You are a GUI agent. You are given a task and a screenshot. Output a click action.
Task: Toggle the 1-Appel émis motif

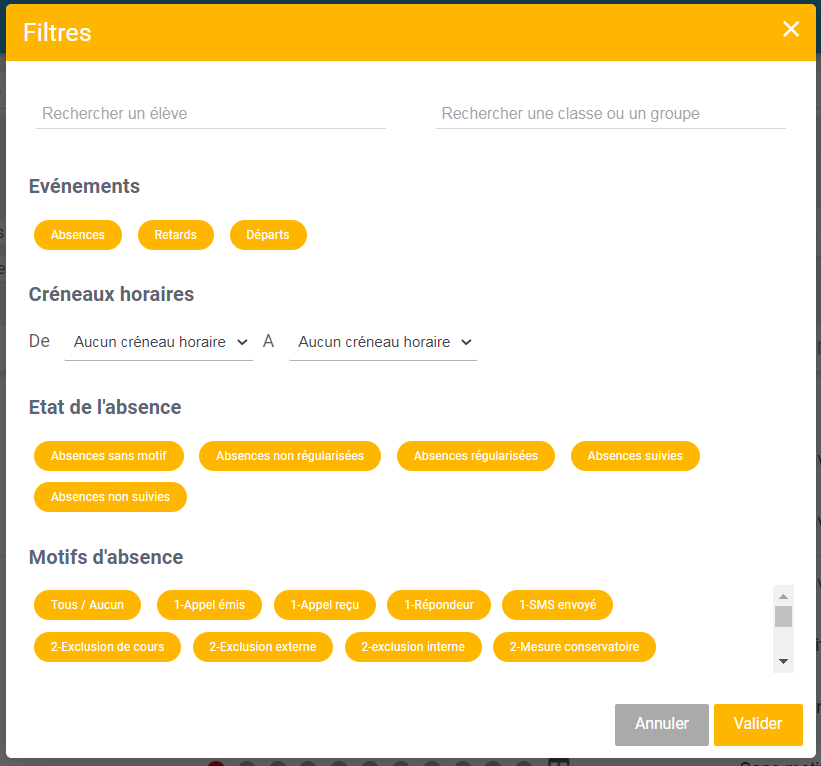[209, 605]
